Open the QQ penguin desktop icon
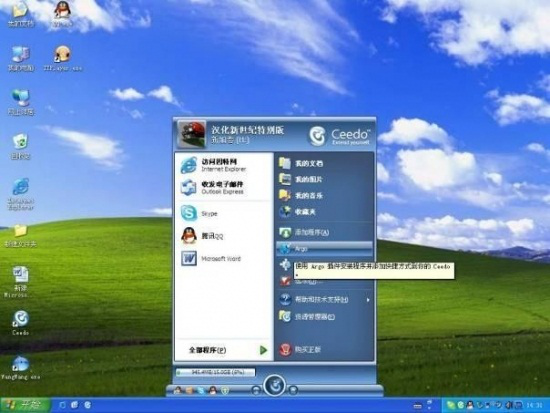The width and height of the screenshot is (550, 413). [x=62, y=14]
